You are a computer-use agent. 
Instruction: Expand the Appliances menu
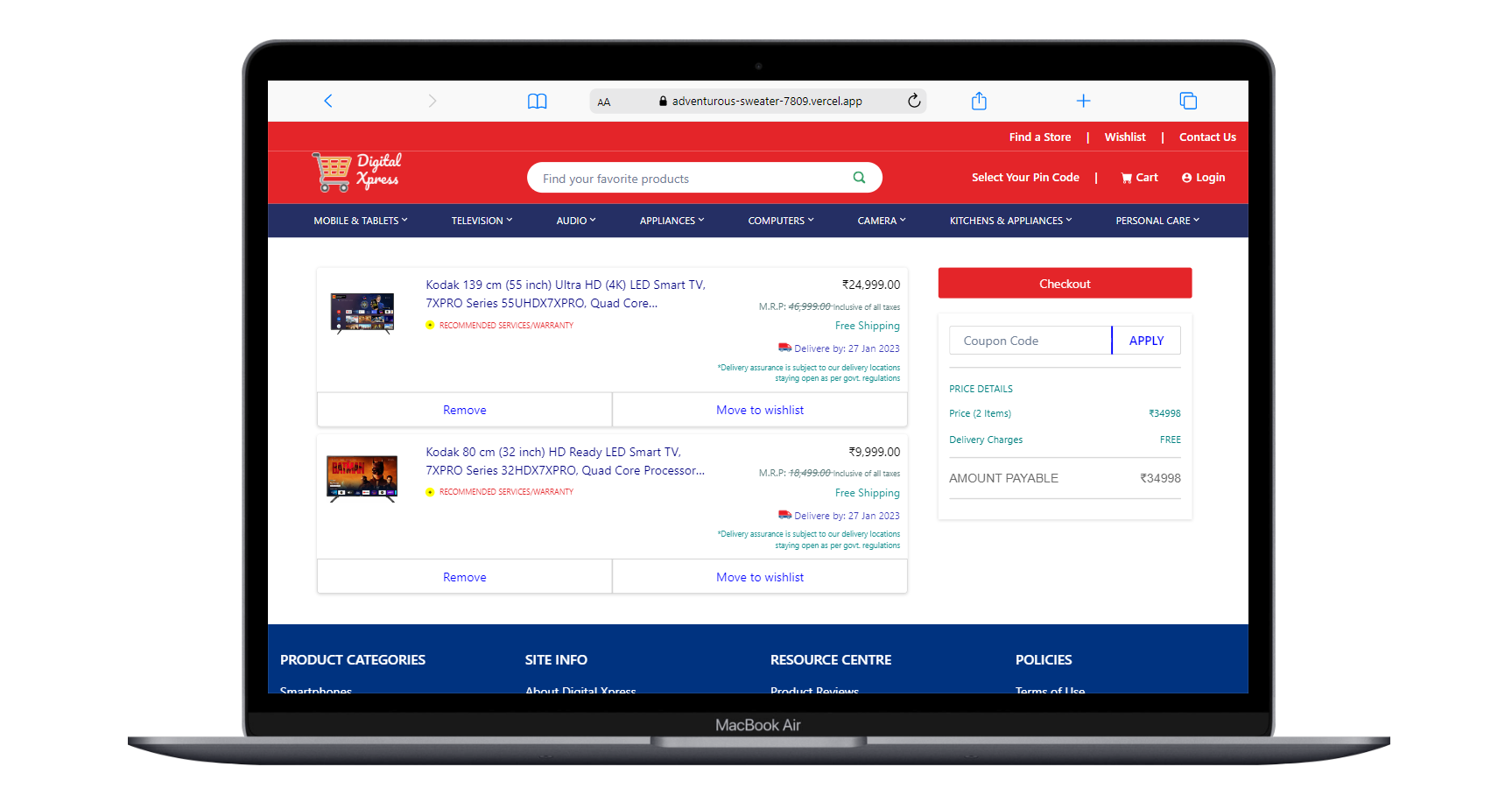[672, 221]
